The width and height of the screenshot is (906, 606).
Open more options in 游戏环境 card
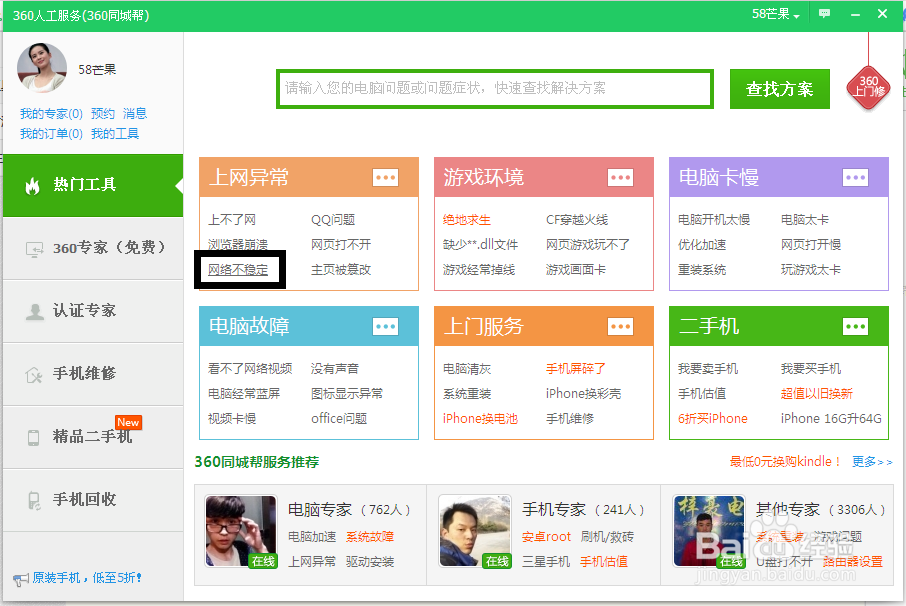point(621,177)
